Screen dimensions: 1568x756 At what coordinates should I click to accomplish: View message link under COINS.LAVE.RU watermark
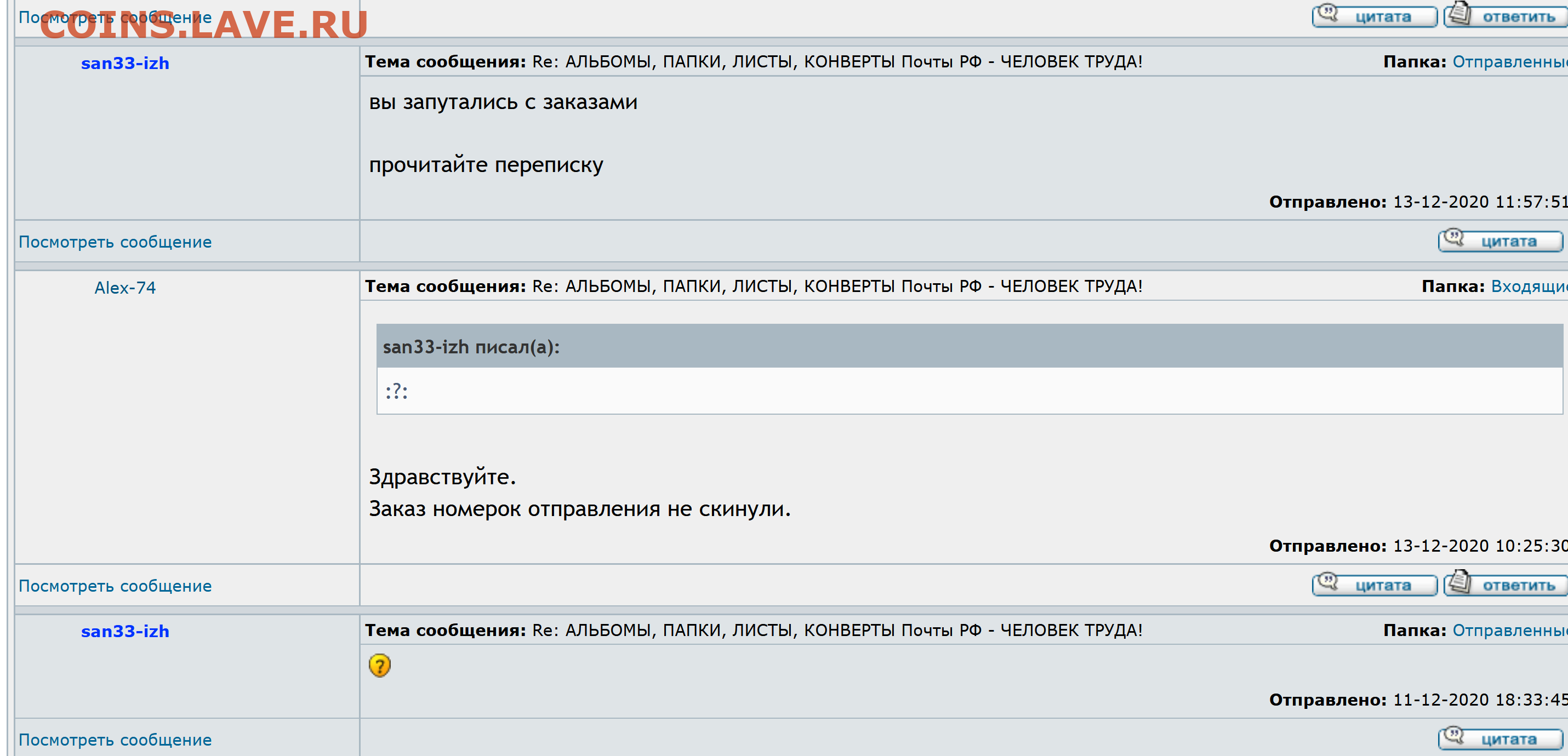coord(115,17)
